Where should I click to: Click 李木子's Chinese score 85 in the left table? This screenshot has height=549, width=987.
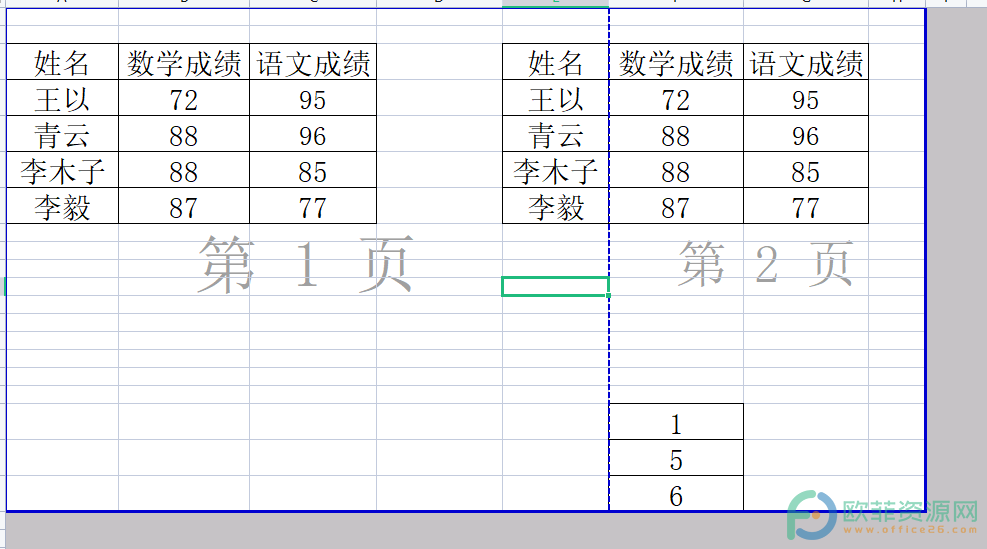[313, 169]
